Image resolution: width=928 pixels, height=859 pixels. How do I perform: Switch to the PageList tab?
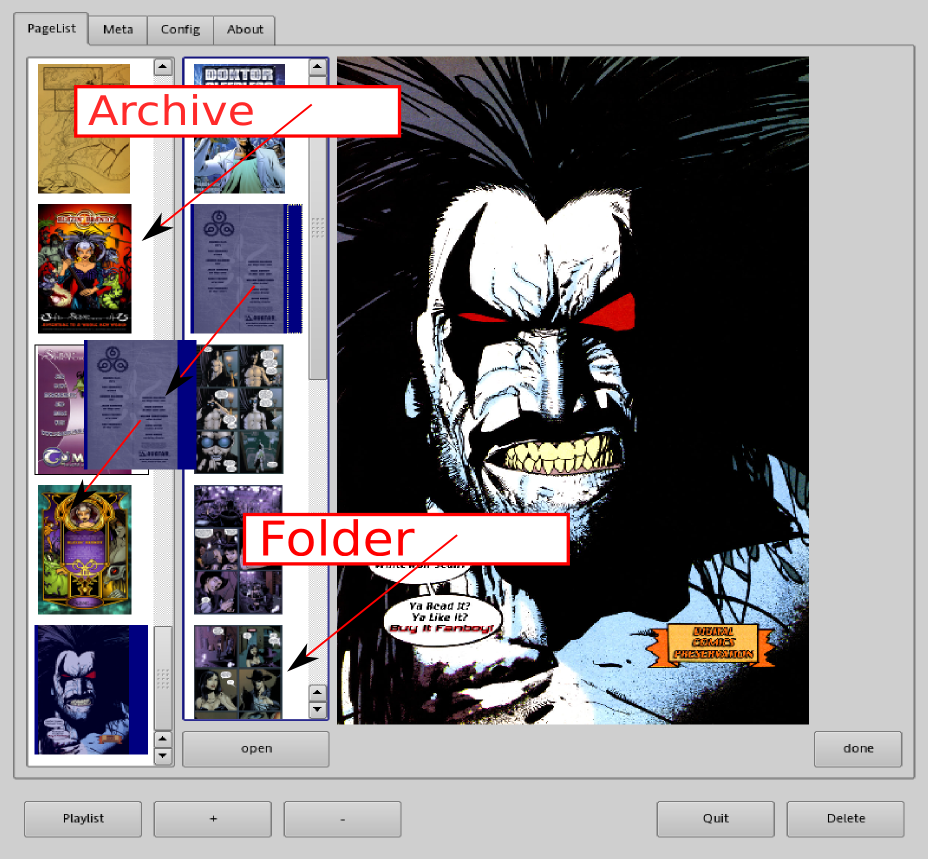(51, 28)
